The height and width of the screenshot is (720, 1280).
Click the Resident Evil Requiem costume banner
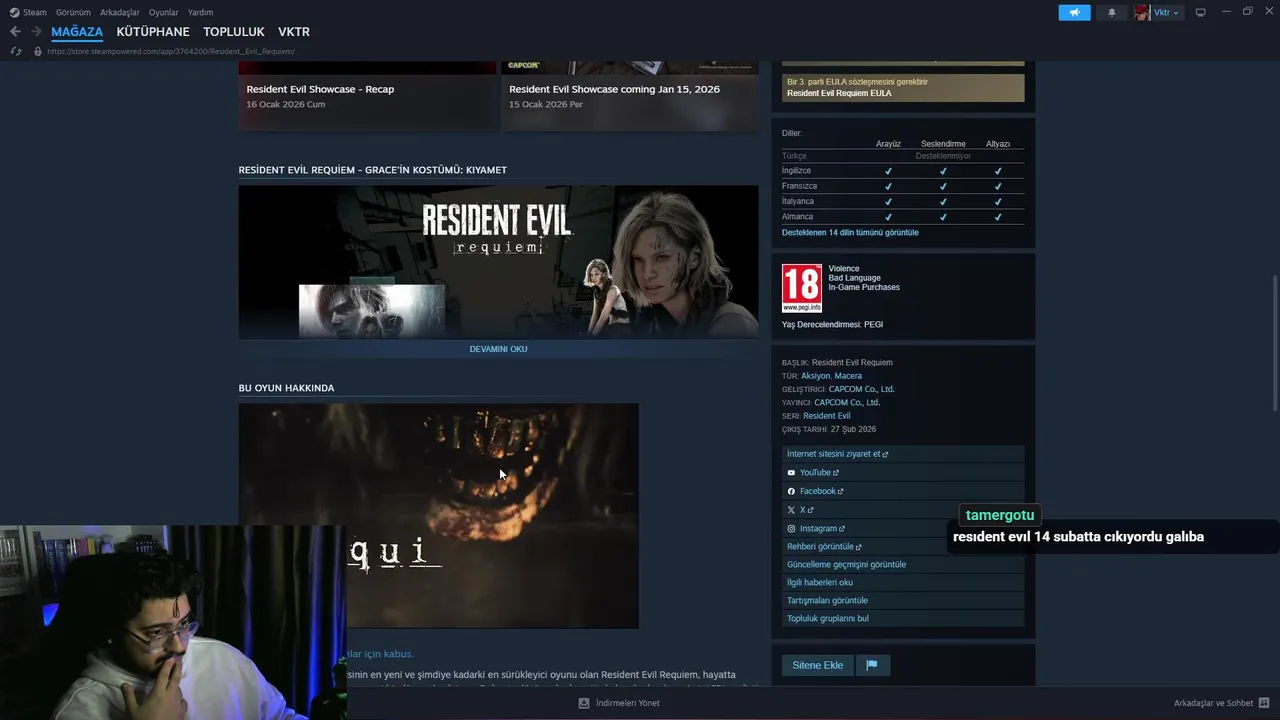click(x=498, y=262)
